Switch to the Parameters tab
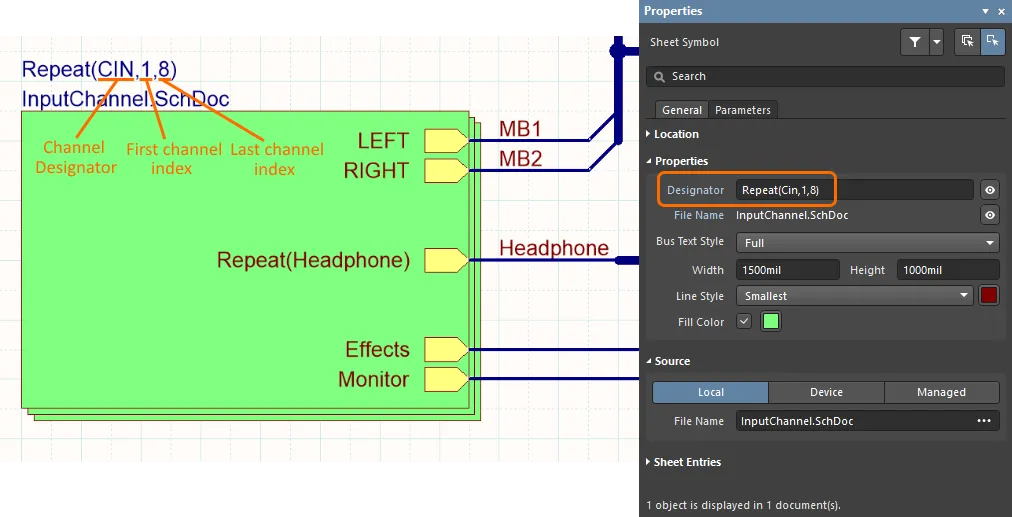Image resolution: width=1012 pixels, height=517 pixels. click(x=743, y=110)
